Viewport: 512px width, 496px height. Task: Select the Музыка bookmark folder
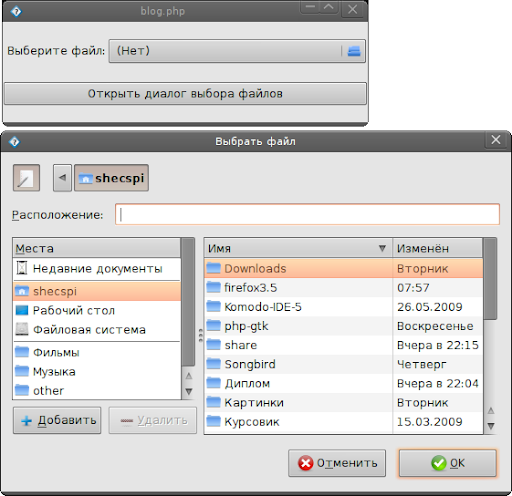[x=97, y=371]
